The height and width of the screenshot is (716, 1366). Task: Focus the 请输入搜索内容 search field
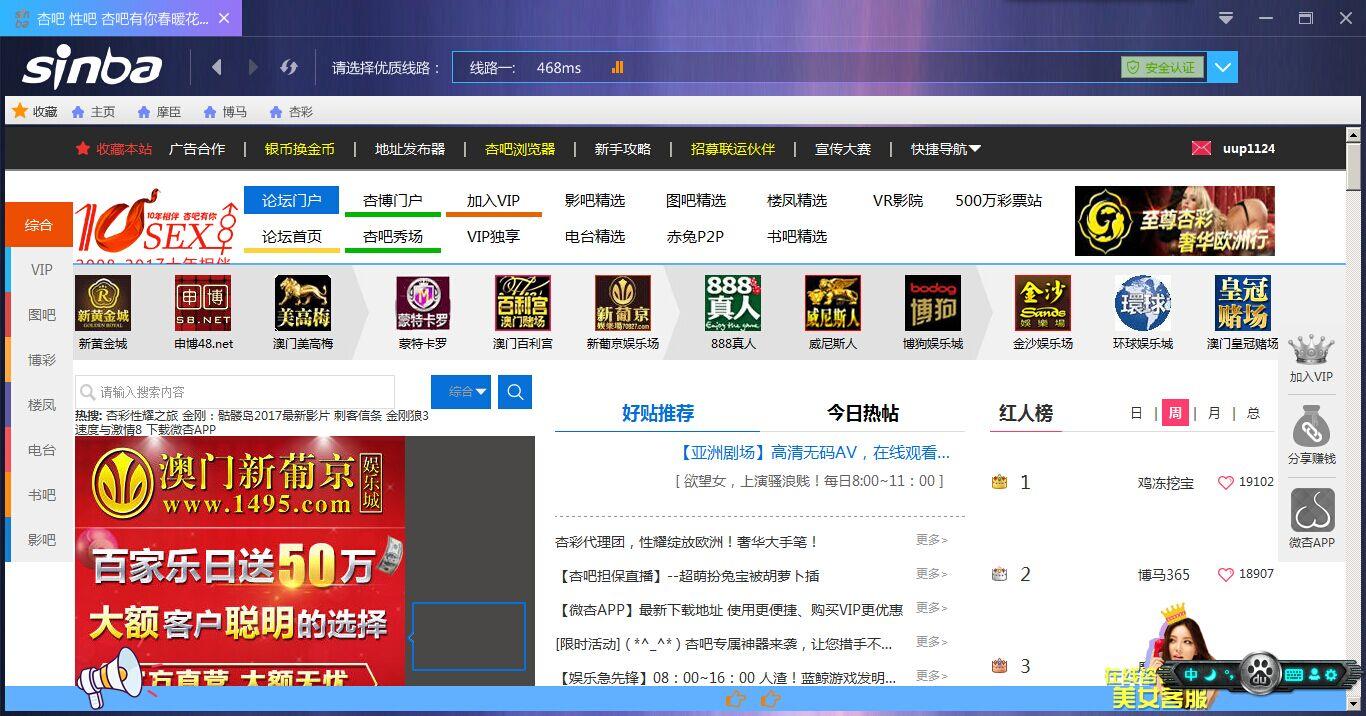[235, 392]
